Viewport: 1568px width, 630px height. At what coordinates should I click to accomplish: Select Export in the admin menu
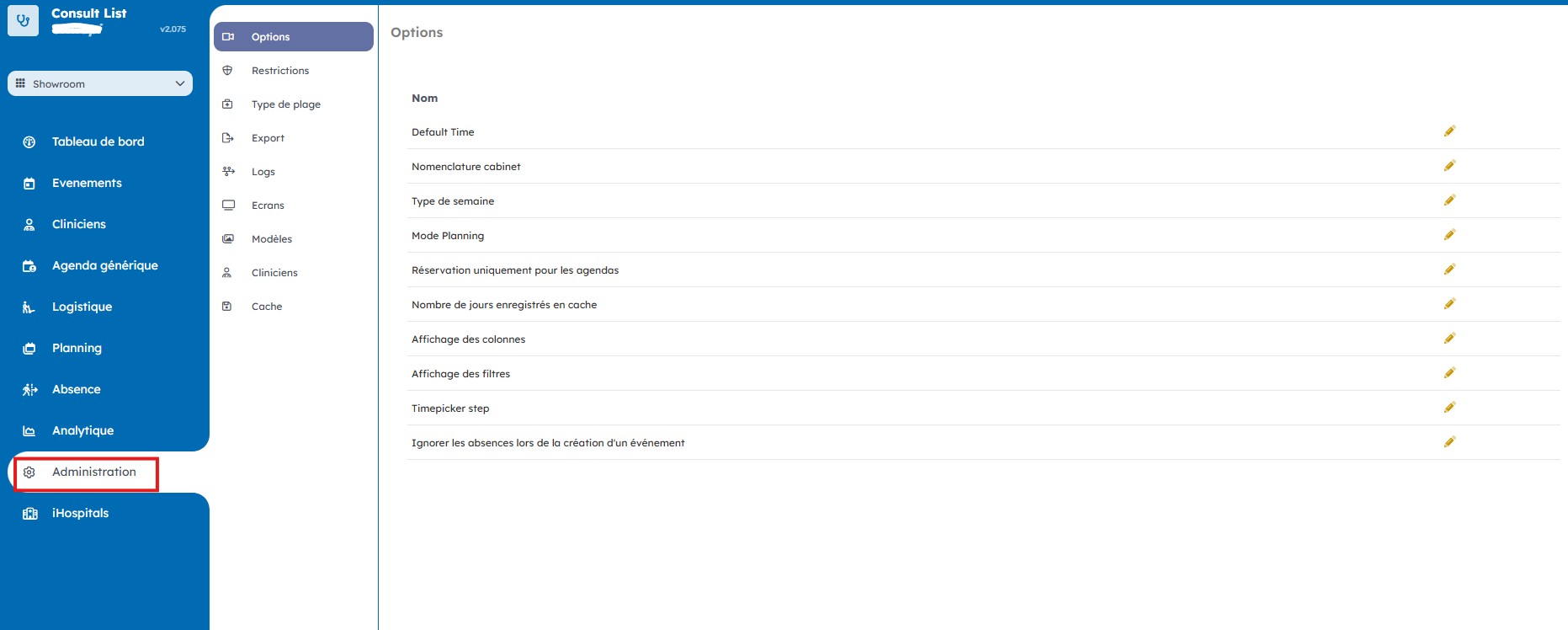coord(268,138)
